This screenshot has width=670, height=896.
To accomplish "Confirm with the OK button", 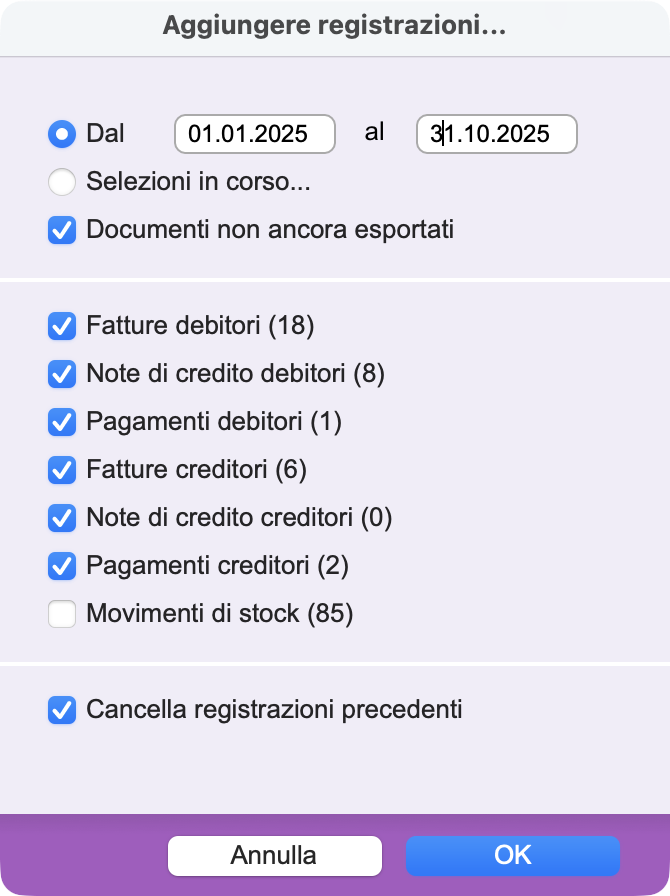I will click(512, 856).
